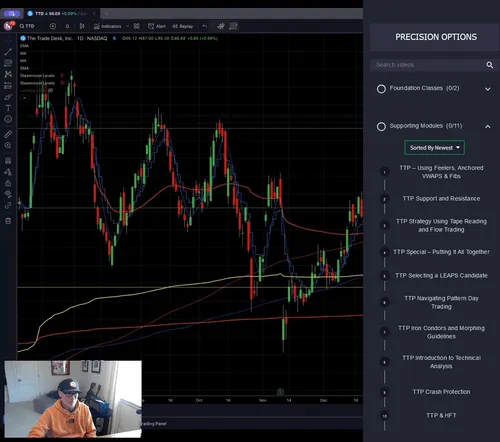Select the text annotation tool

(x=8, y=108)
